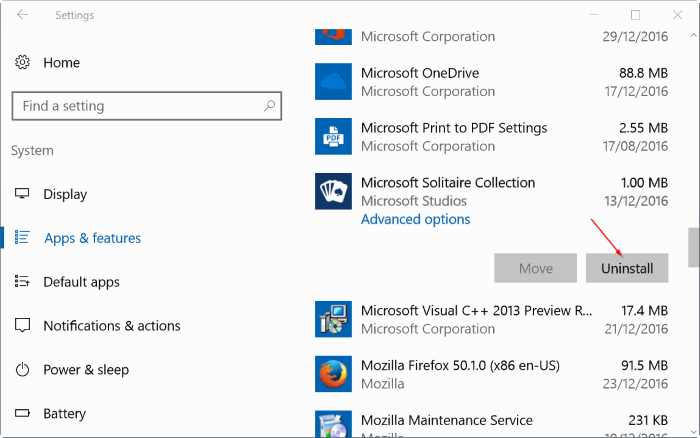Click the Print to PDF icon

tap(333, 137)
